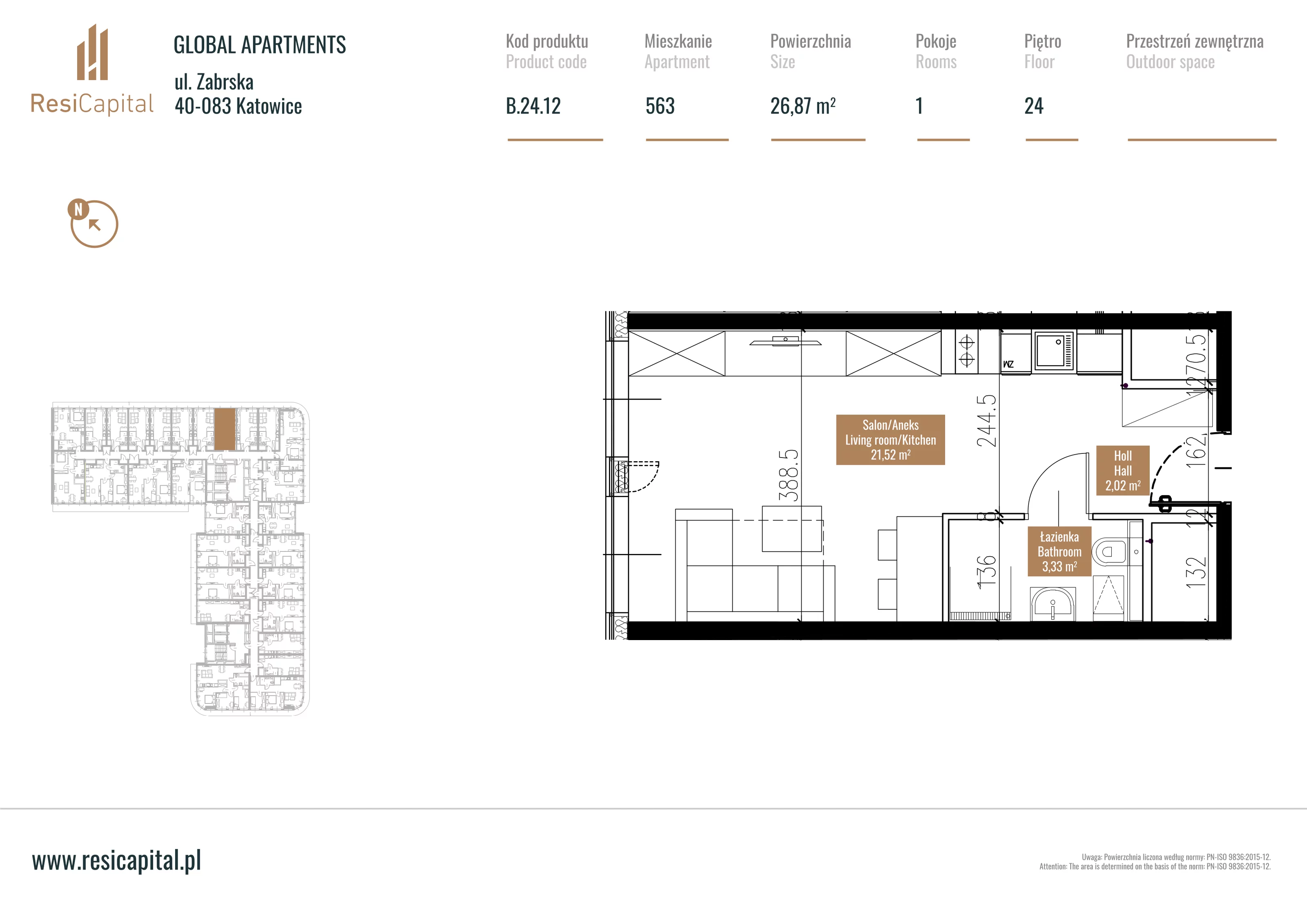The width and height of the screenshot is (1307, 924).
Task: Click the 'Pokoje' heading
Action: [936, 41]
